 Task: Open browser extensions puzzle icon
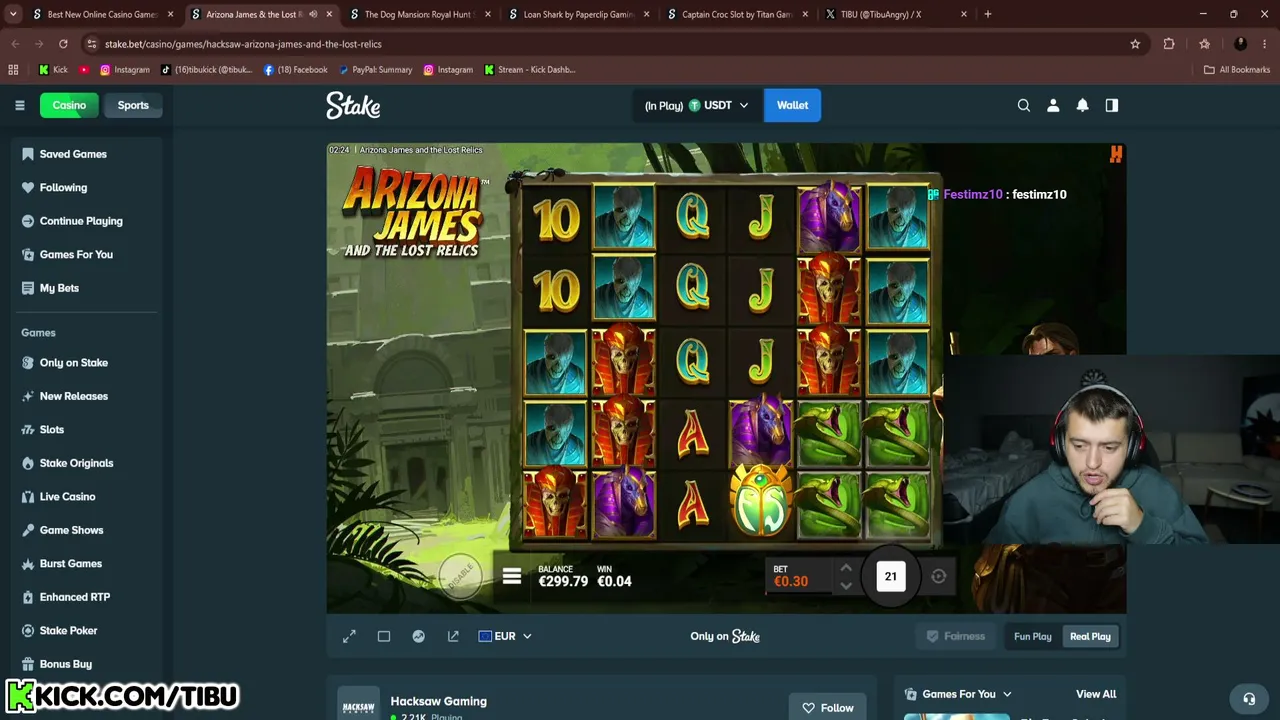click(1169, 44)
